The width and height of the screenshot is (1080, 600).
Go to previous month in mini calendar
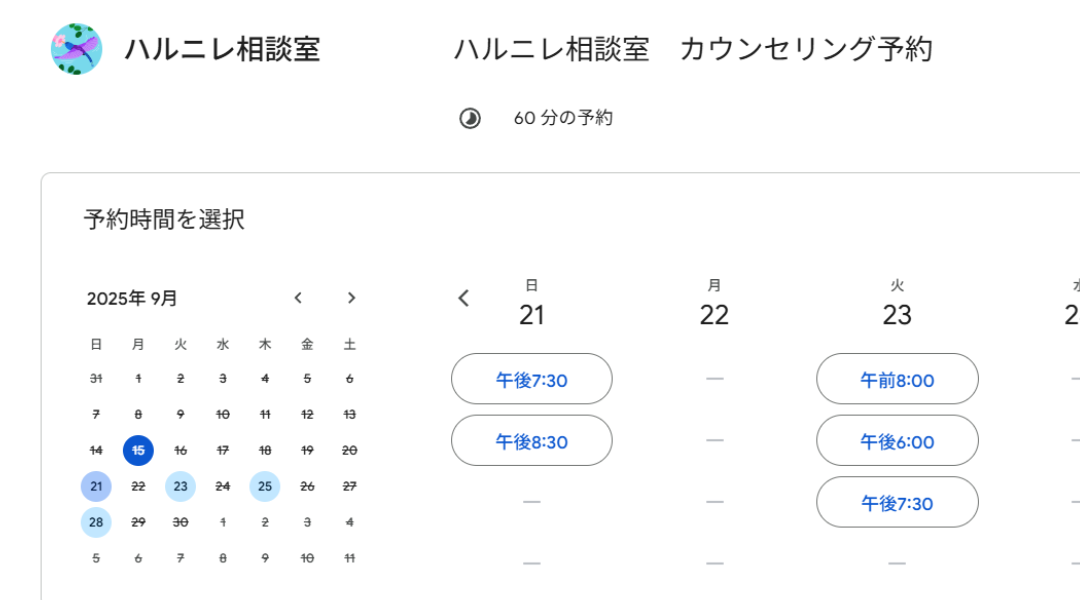[298, 298]
